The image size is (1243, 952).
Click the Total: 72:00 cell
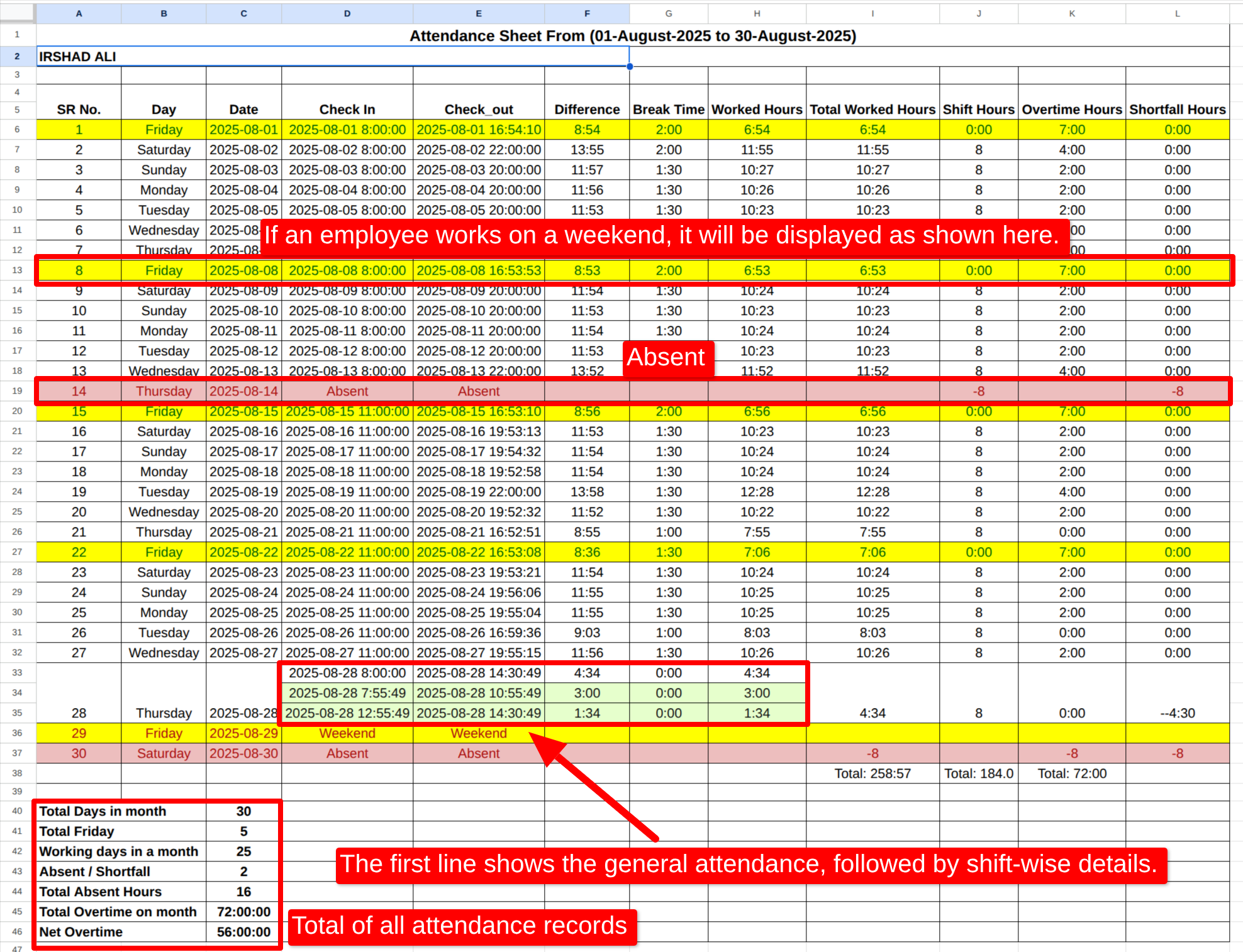pyautogui.click(x=1071, y=773)
